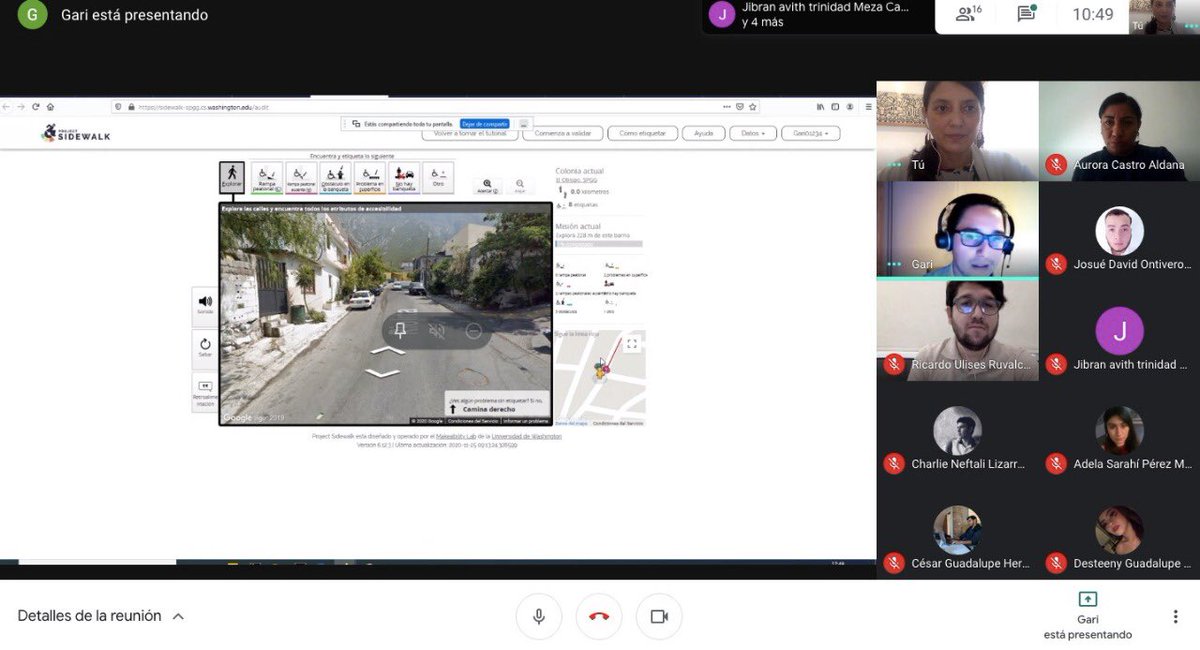Click Comienza a validar button
Viewport: 1200px width, 650px height.
pos(563,133)
